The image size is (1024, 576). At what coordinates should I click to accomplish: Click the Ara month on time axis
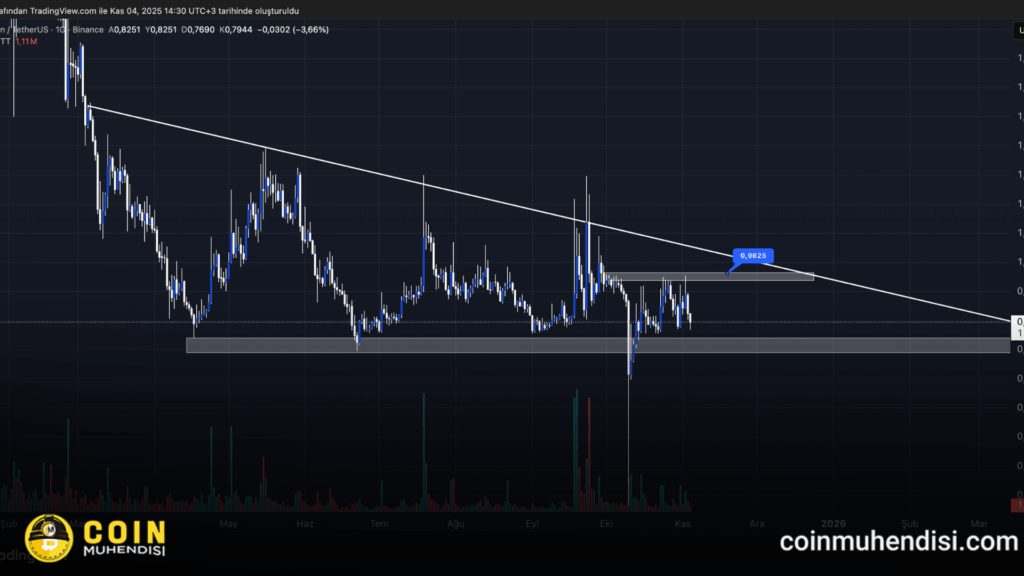[x=757, y=523]
